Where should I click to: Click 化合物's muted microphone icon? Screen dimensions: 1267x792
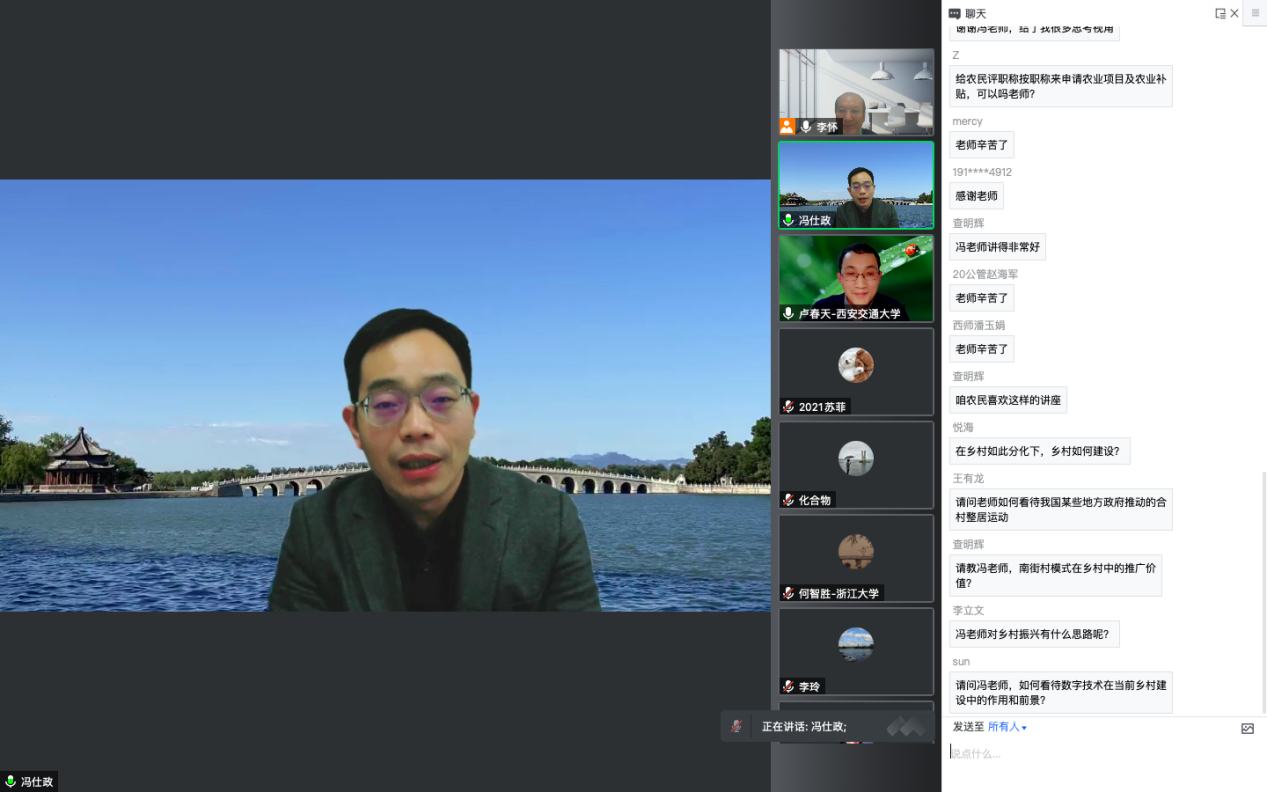788,500
